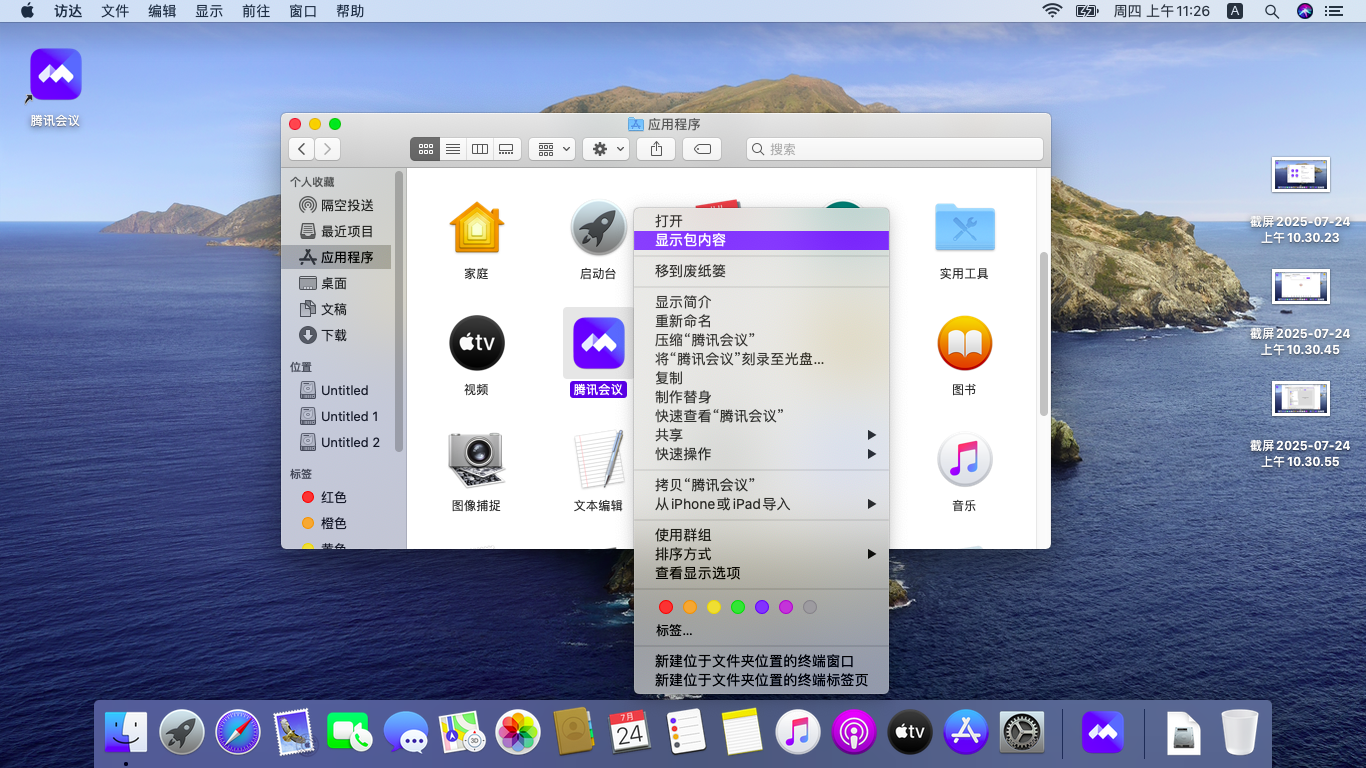Expand the 从iPhone或iPad导入 submenu

(x=761, y=504)
